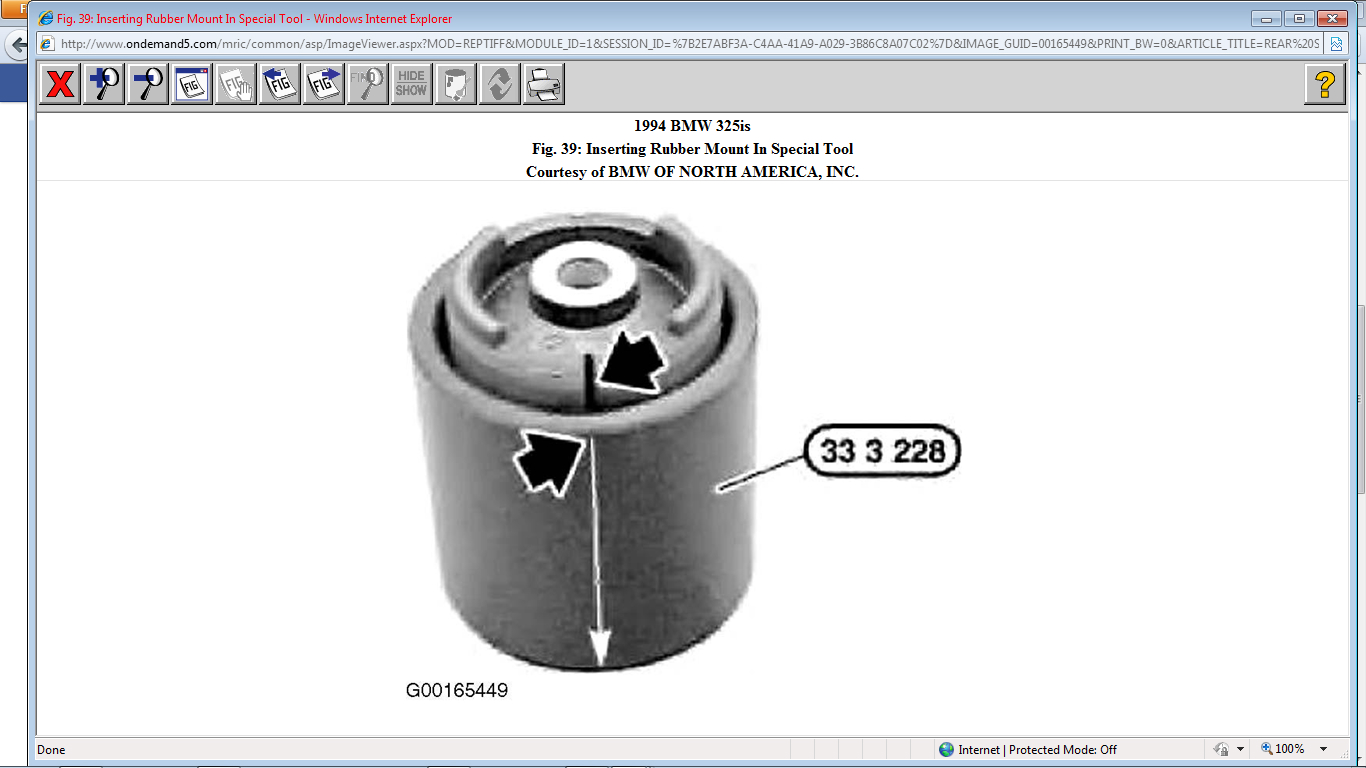The width and height of the screenshot is (1366, 768).
Task: Click the browser Back navigation button
Action: click(x=15, y=43)
